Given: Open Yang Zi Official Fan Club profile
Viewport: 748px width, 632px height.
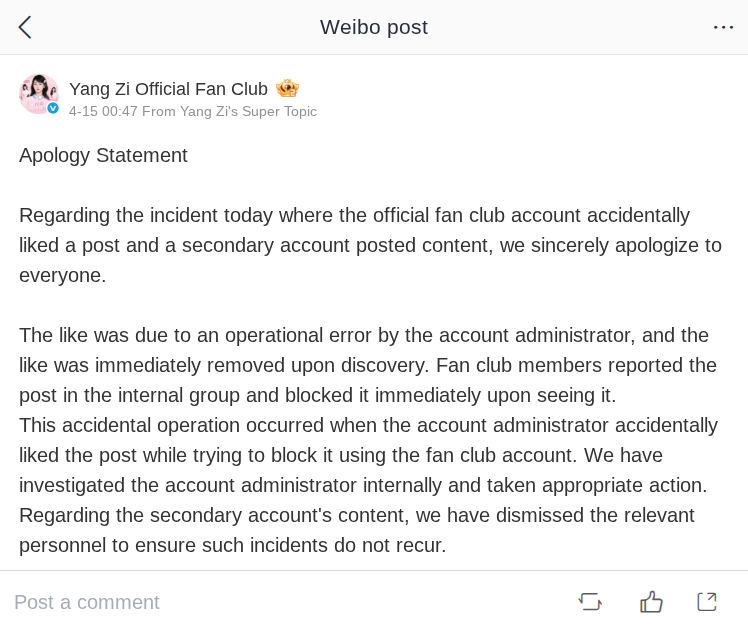Looking at the screenshot, I should [x=168, y=89].
